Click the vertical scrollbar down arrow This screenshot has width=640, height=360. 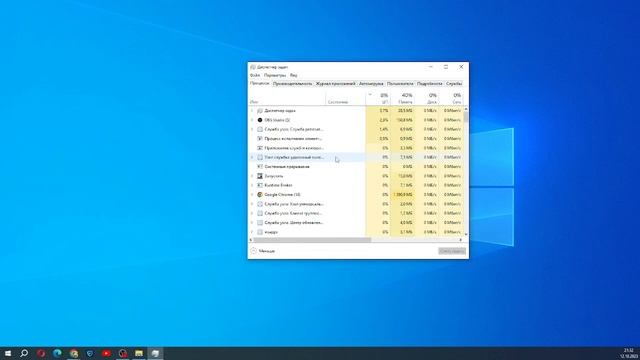pyautogui.click(x=466, y=235)
